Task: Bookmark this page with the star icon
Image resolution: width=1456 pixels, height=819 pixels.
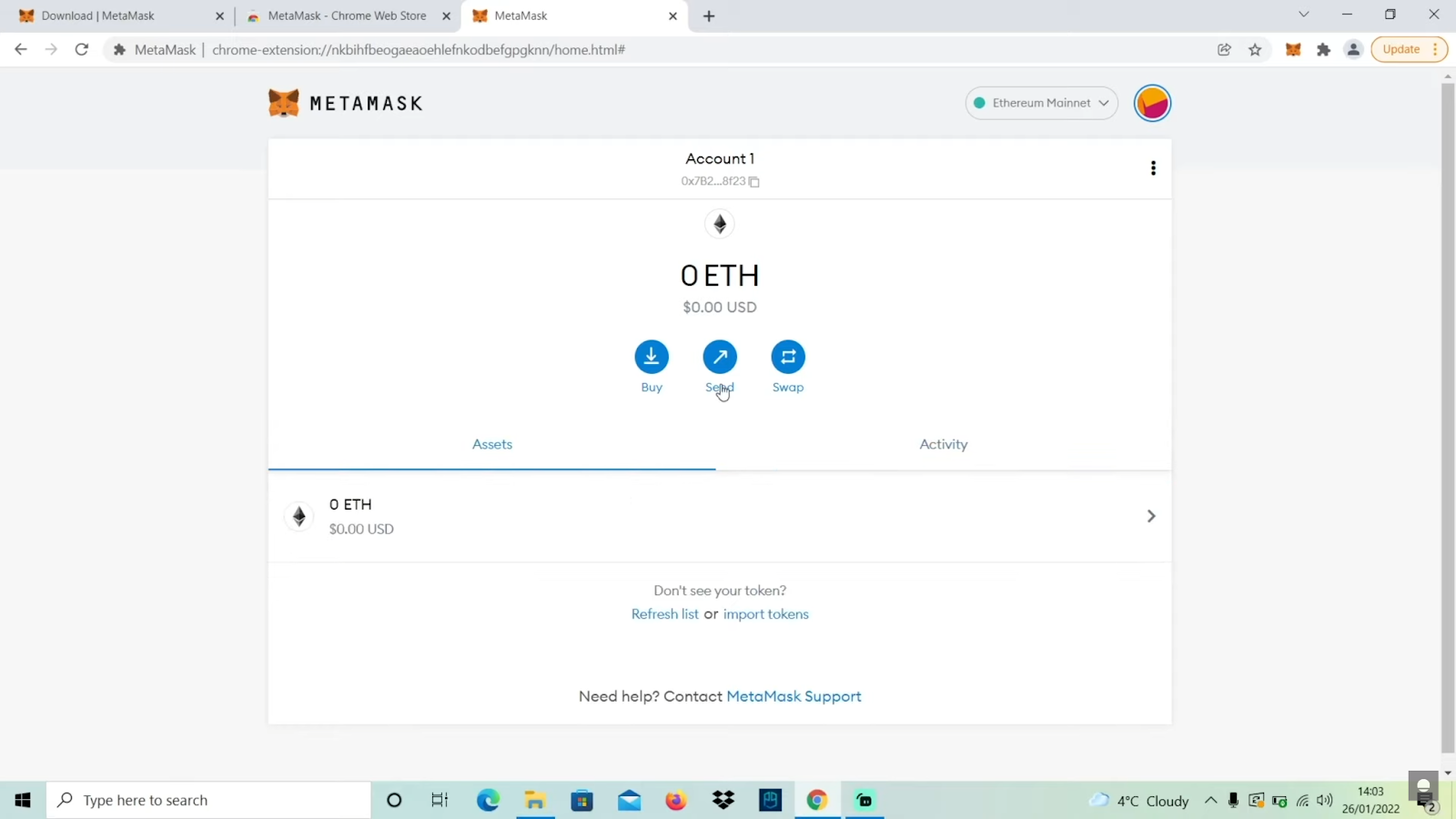Action: [x=1256, y=50]
